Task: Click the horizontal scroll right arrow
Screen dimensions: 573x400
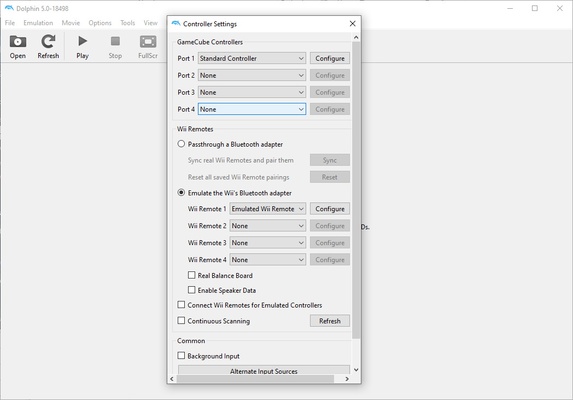Action: (347, 379)
